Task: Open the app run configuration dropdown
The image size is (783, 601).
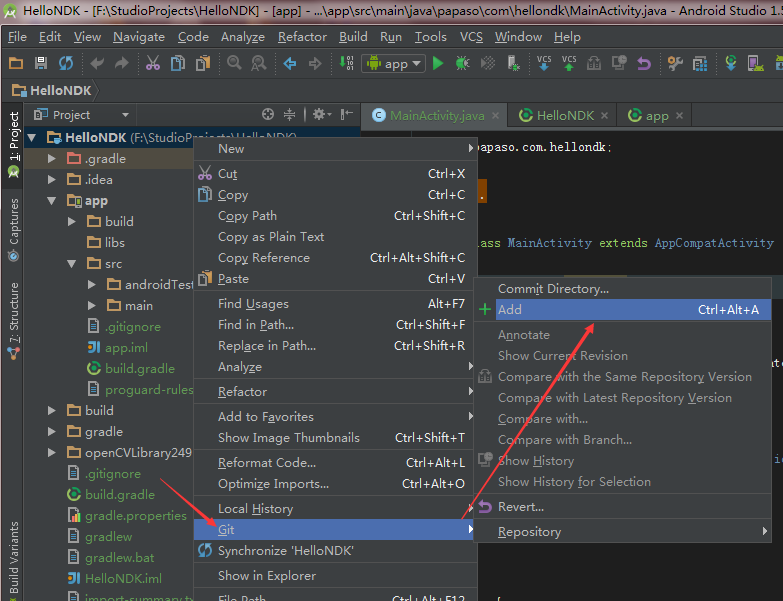Action: (393, 63)
